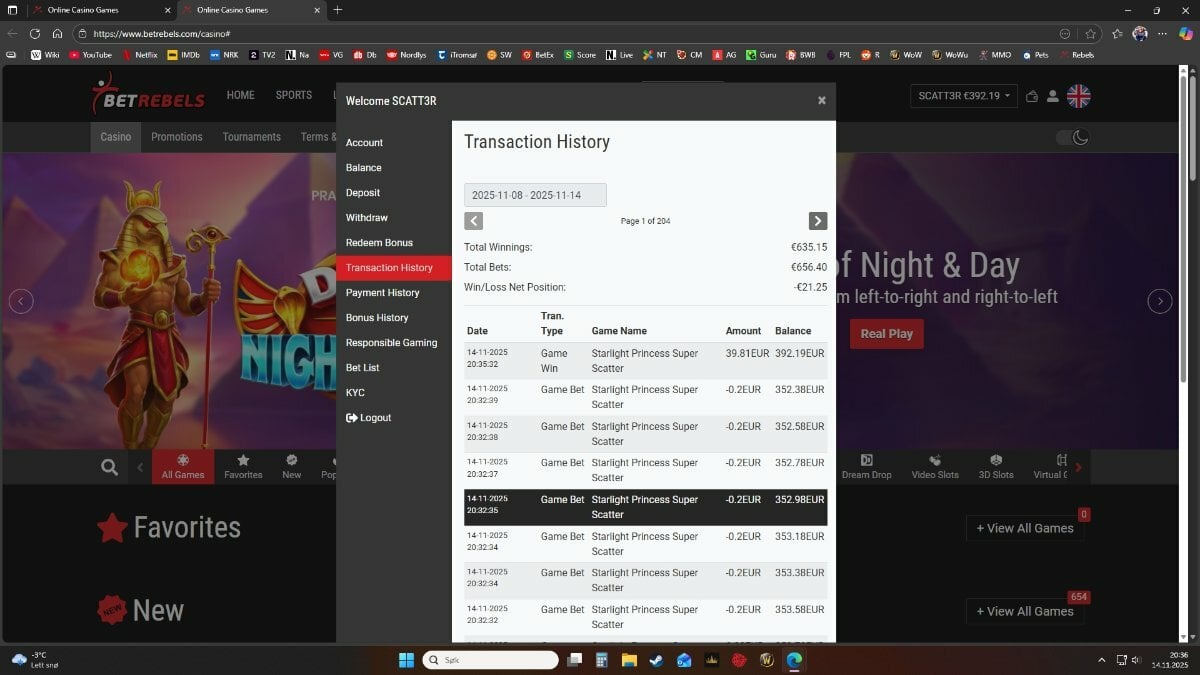The height and width of the screenshot is (675, 1200).
Task: Select the Promotions tab
Action: pos(177,137)
